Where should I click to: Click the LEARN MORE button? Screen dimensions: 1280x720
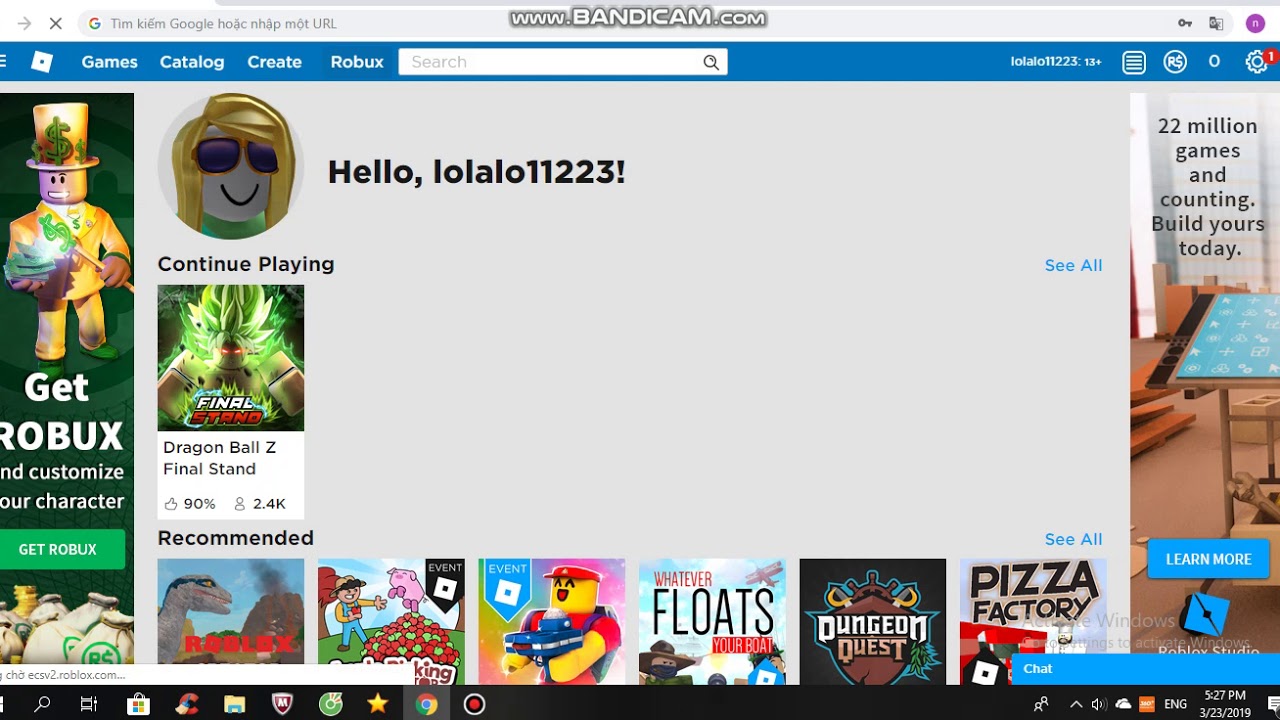pos(1208,559)
